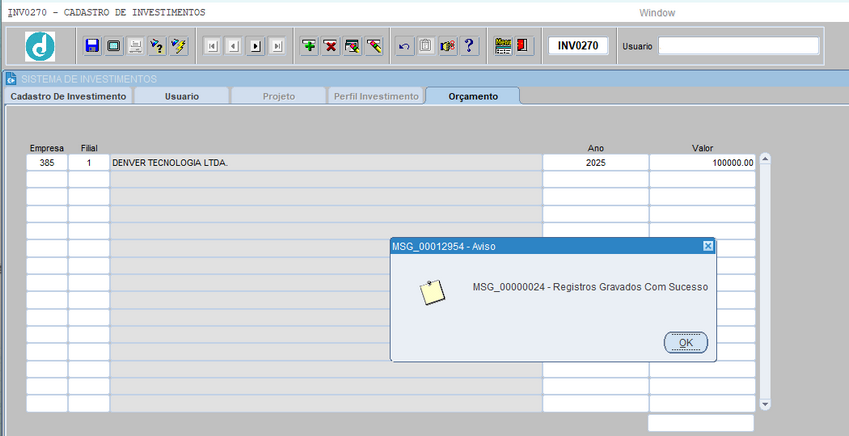This screenshot has height=436, width=849.
Task: Switch to the Cadastro De Investimento tab
Action: [68, 96]
